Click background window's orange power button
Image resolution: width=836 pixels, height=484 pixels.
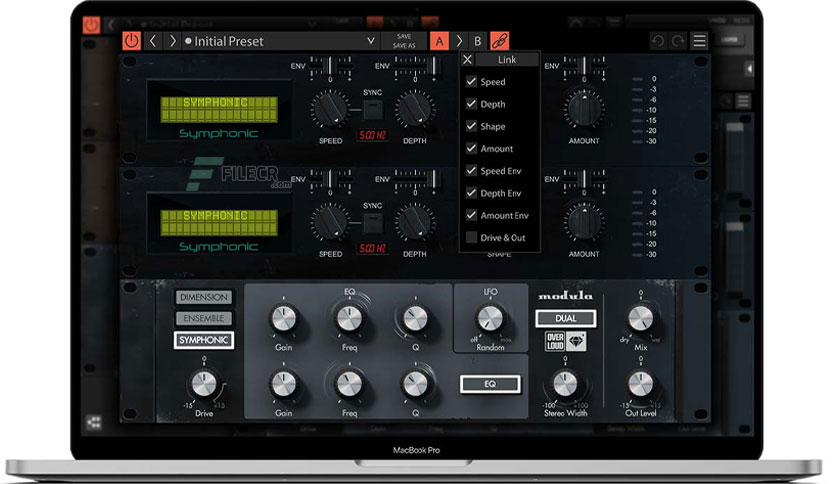coord(91,25)
